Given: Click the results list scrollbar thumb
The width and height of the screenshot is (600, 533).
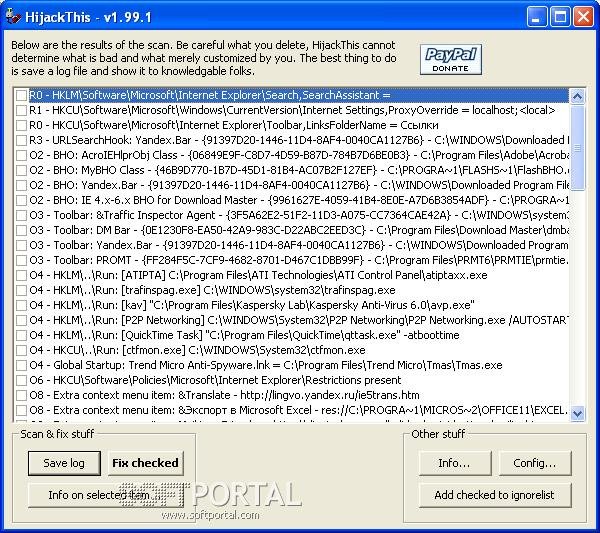Looking at the screenshot, I should tap(577, 147).
